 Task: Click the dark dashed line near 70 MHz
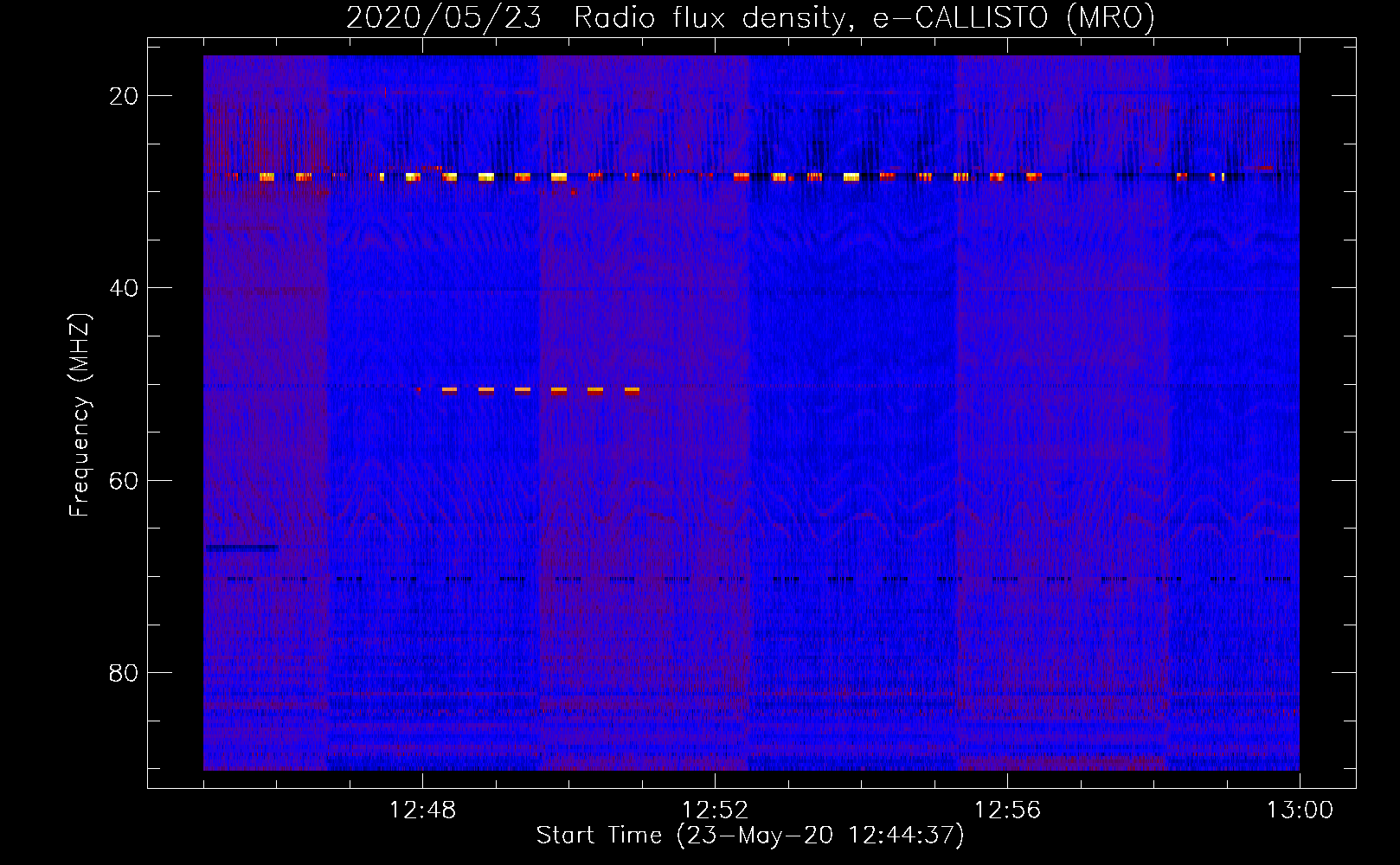point(759,579)
